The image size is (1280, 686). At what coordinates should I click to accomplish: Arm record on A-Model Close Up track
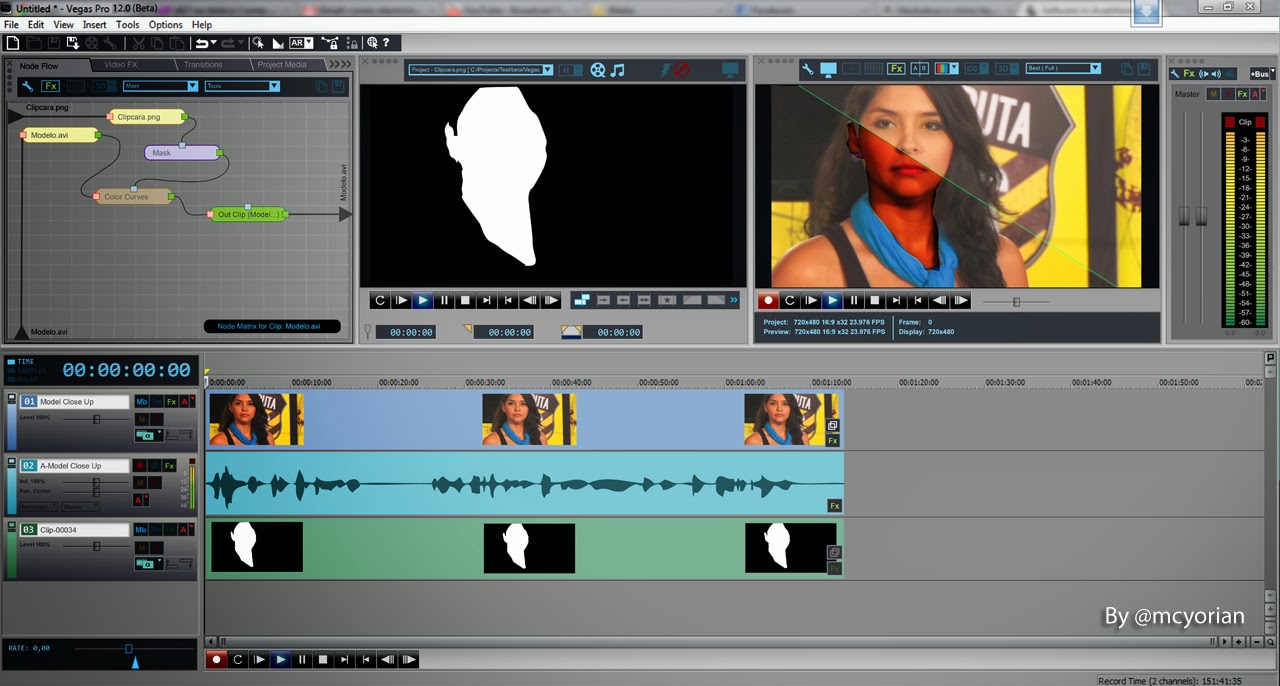140,466
